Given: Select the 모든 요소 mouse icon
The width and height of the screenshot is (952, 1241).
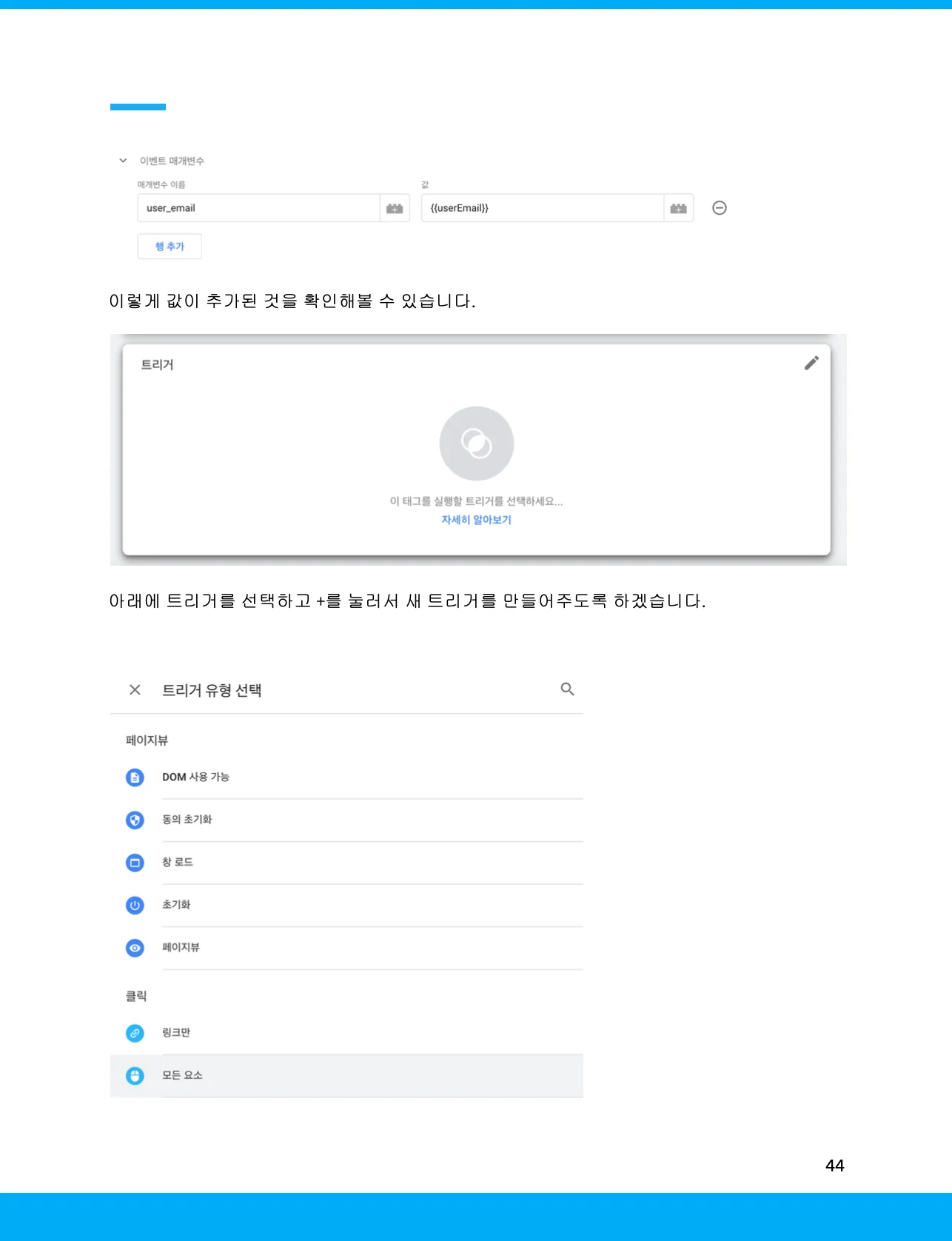Looking at the screenshot, I should 135,1076.
